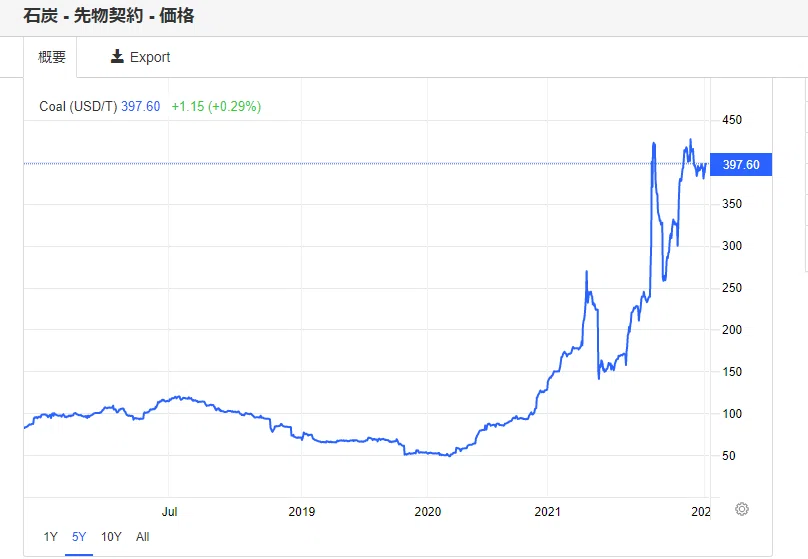Viewport: 808px width, 559px height.
Task: Open chart settings gear icon
Action: (x=742, y=509)
